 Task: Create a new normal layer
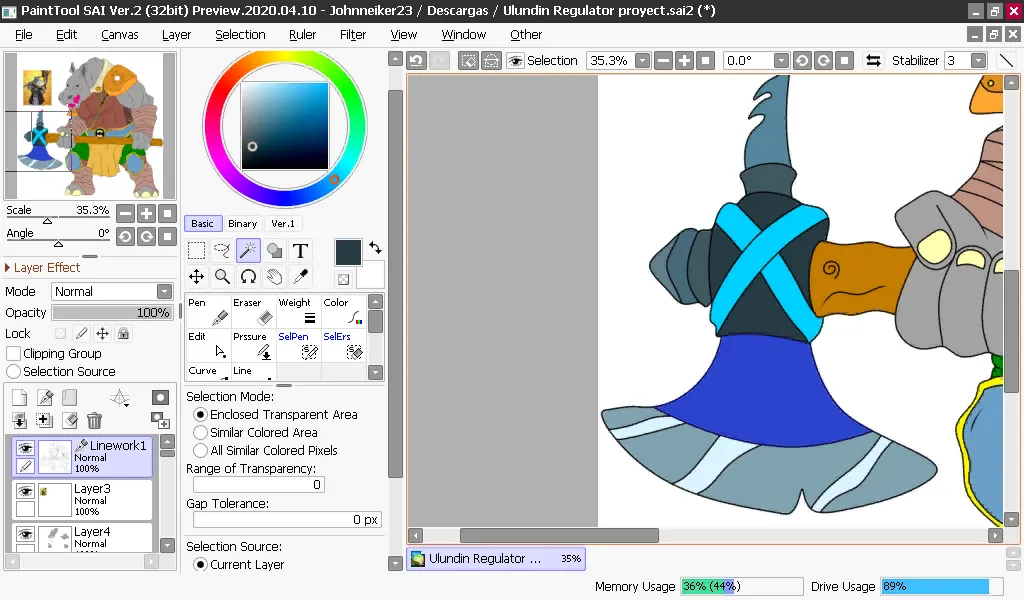click(x=20, y=398)
